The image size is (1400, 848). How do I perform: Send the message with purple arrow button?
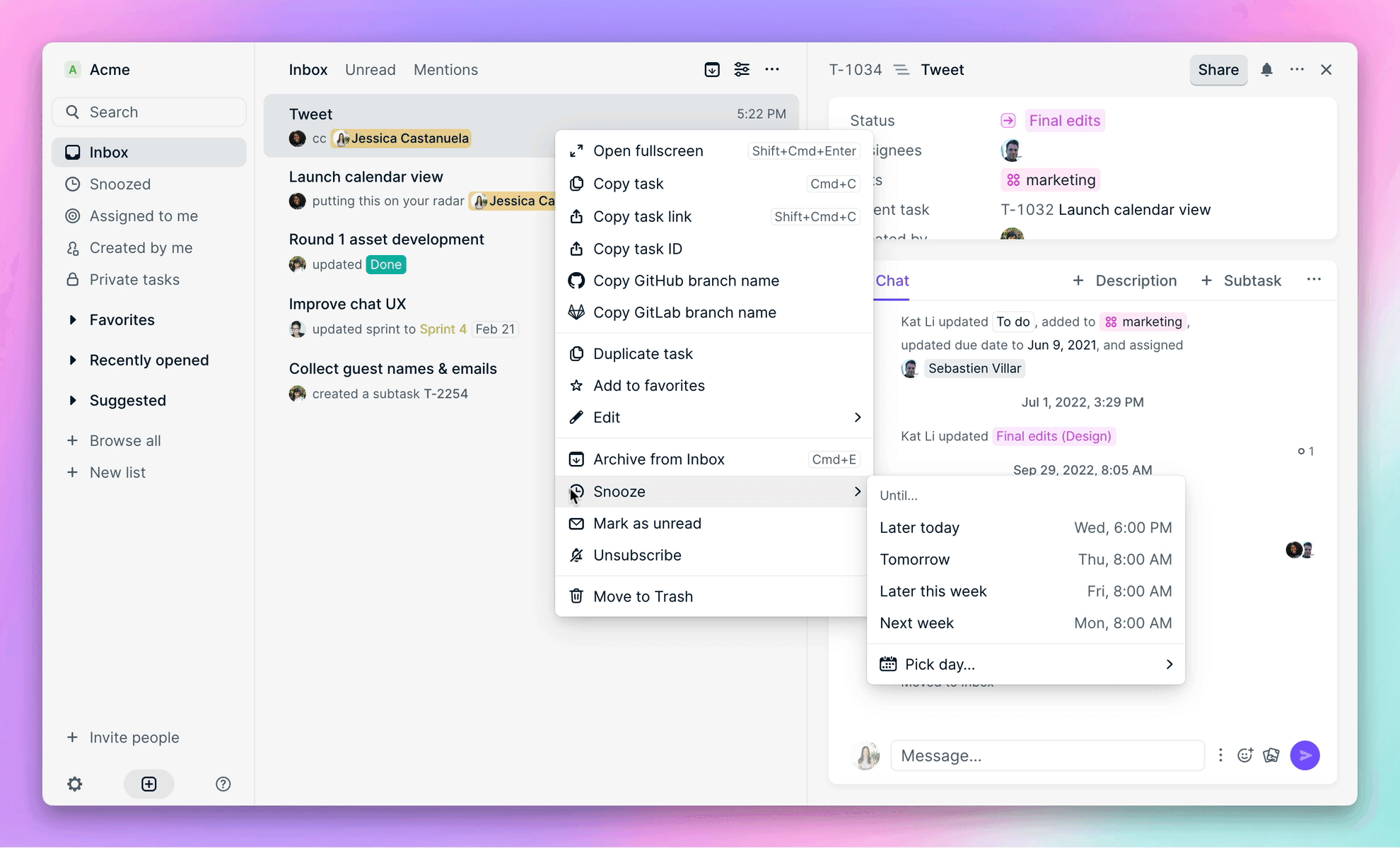(1305, 755)
